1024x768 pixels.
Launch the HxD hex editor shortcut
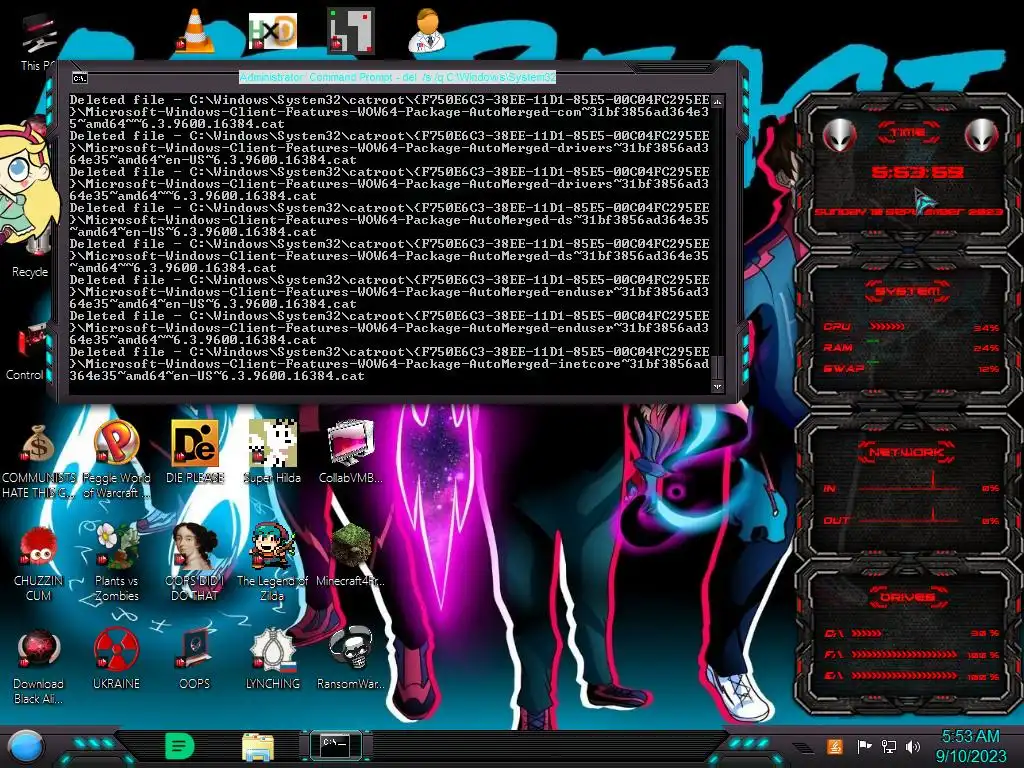coord(272,31)
